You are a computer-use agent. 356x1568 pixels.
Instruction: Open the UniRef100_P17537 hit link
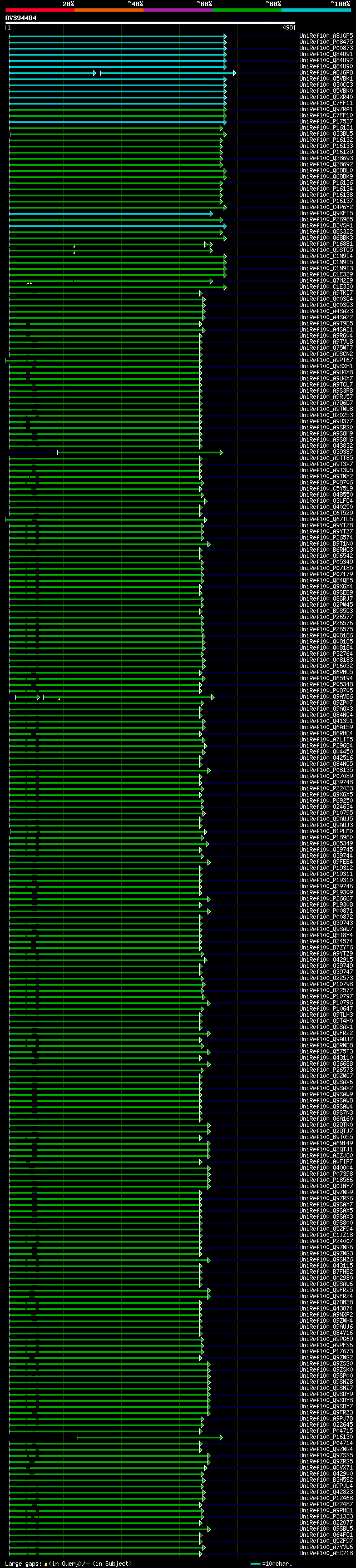point(326,121)
